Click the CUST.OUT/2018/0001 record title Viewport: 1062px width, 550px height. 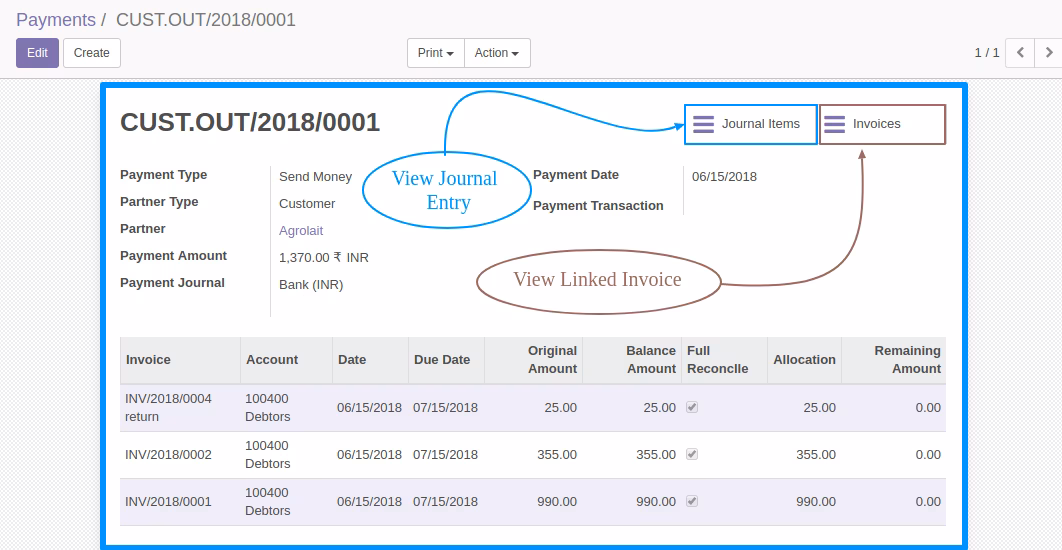pyautogui.click(x=250, y=123)
